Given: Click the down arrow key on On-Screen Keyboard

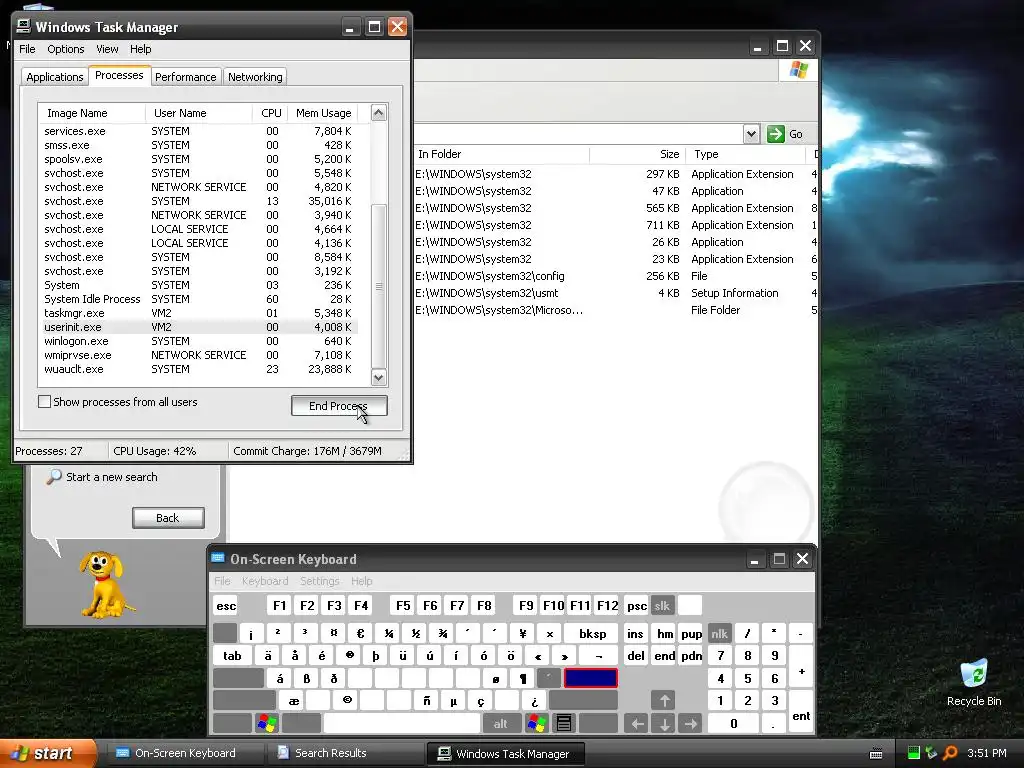Looking at the screenshot, I should (x=664, y=723).
